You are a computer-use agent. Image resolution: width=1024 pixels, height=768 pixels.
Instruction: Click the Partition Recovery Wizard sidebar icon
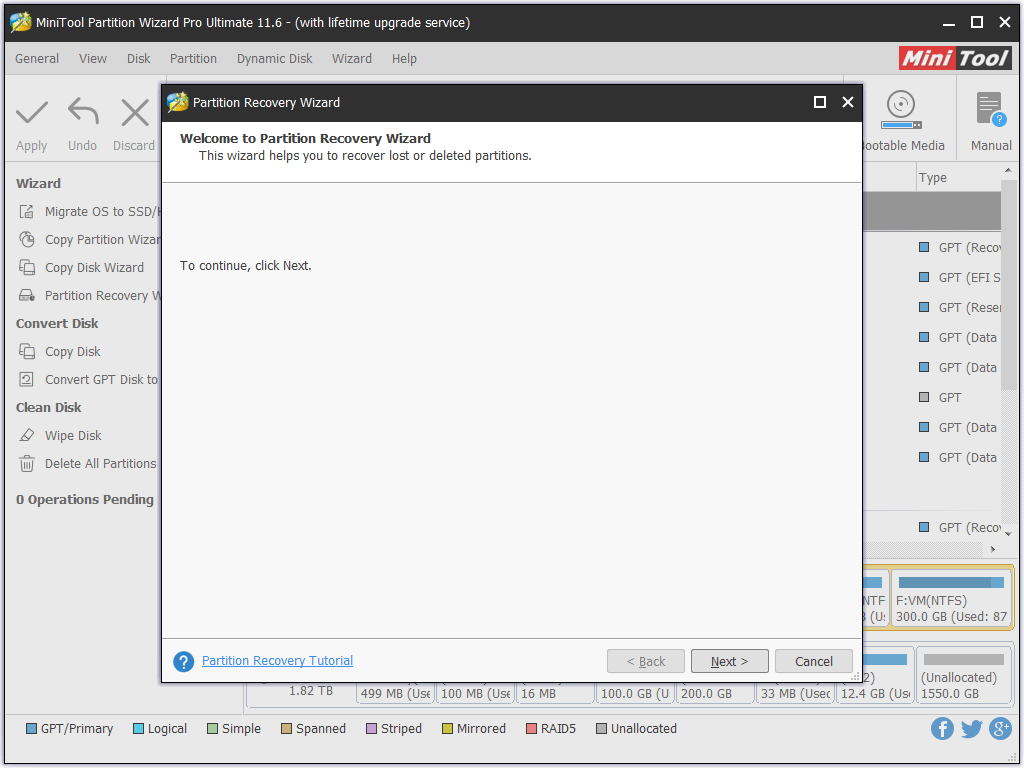point(27,296)
